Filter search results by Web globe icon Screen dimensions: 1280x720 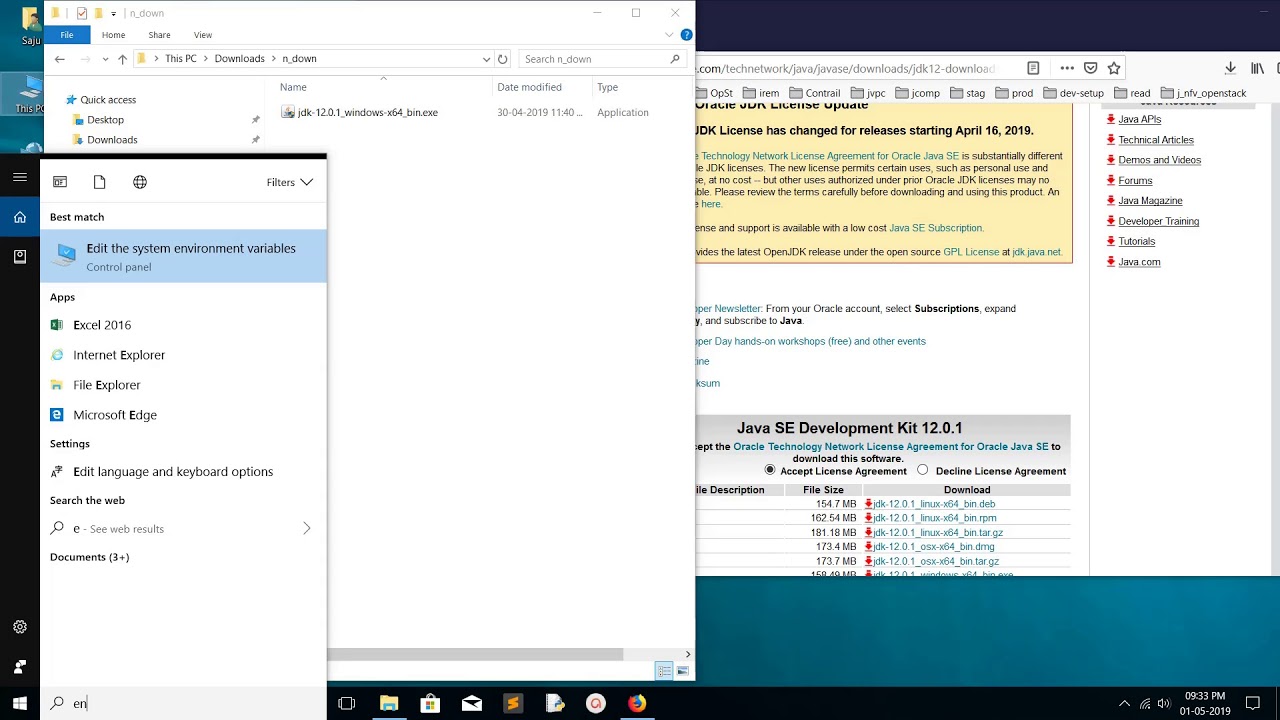(x=140, y=182)
